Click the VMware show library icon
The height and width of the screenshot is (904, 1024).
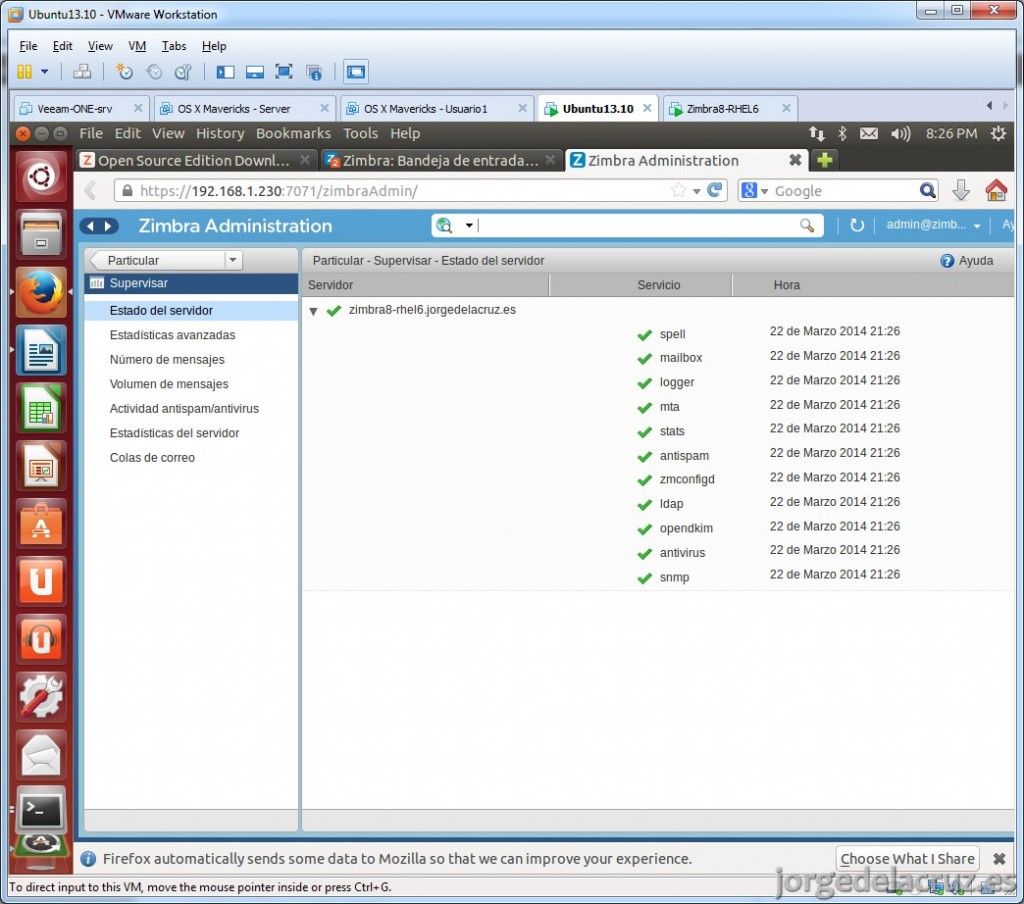click(x=225, y=72)
